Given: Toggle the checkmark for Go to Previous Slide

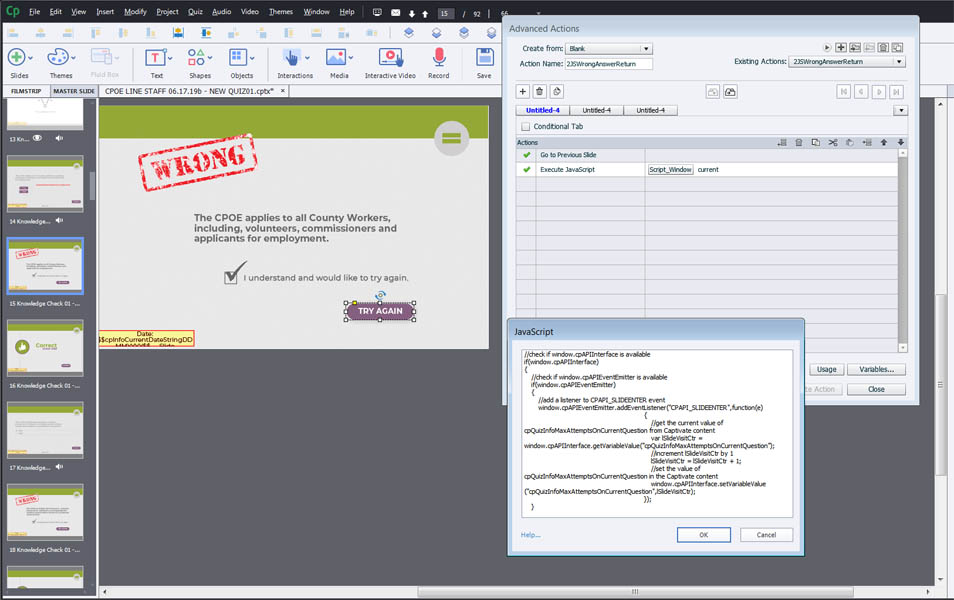Looking at the screenshot, I should coord(526,155).
